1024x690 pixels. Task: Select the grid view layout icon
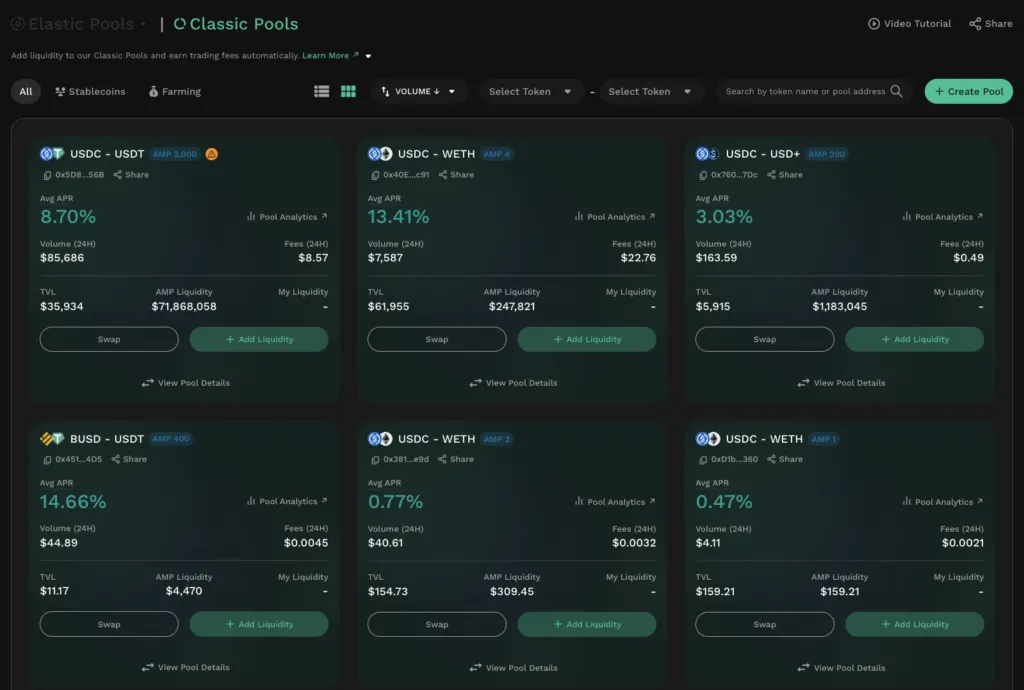pos(348,91)
